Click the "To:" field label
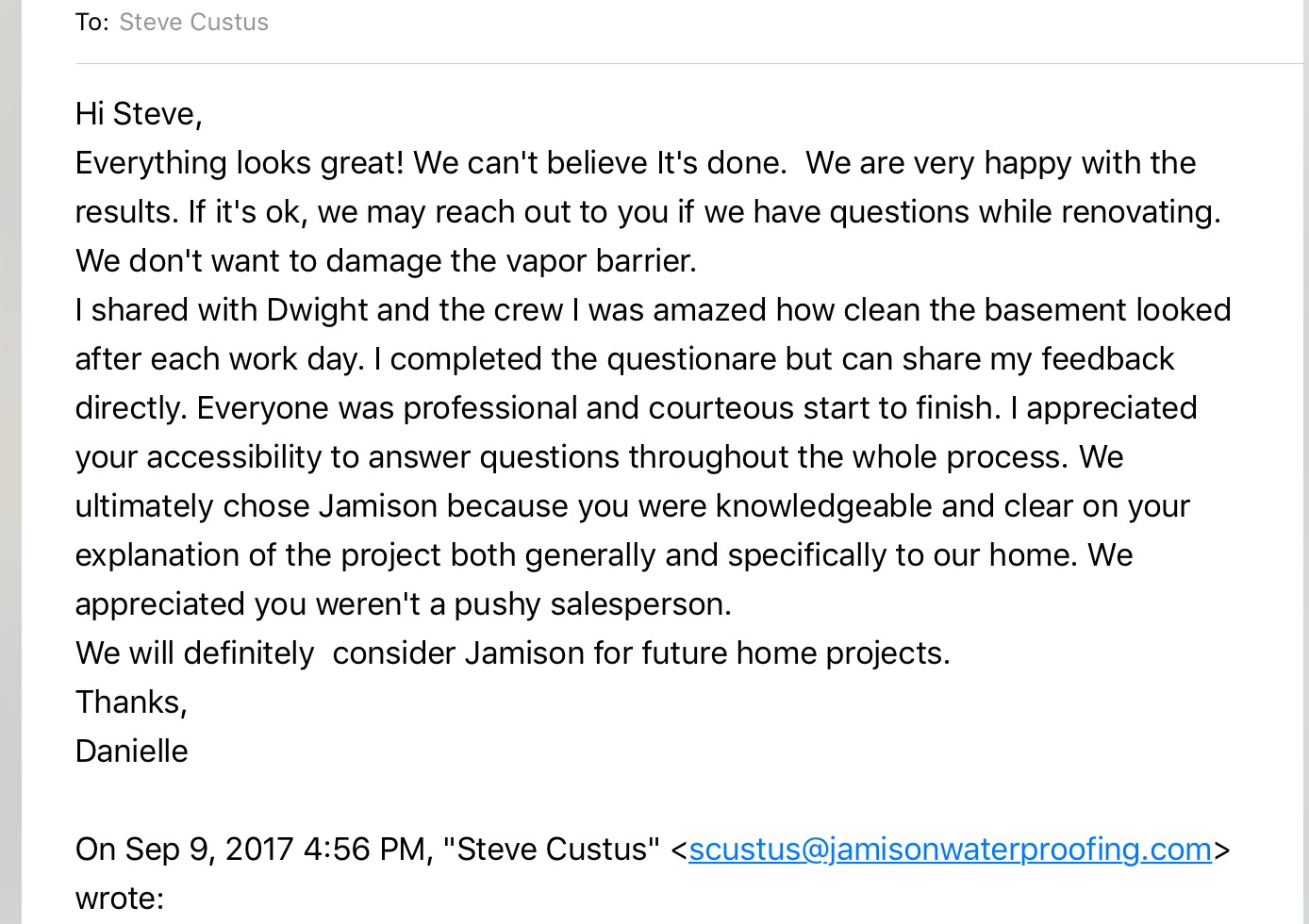Screen dimensions: 1309x924 coord(91,22)
